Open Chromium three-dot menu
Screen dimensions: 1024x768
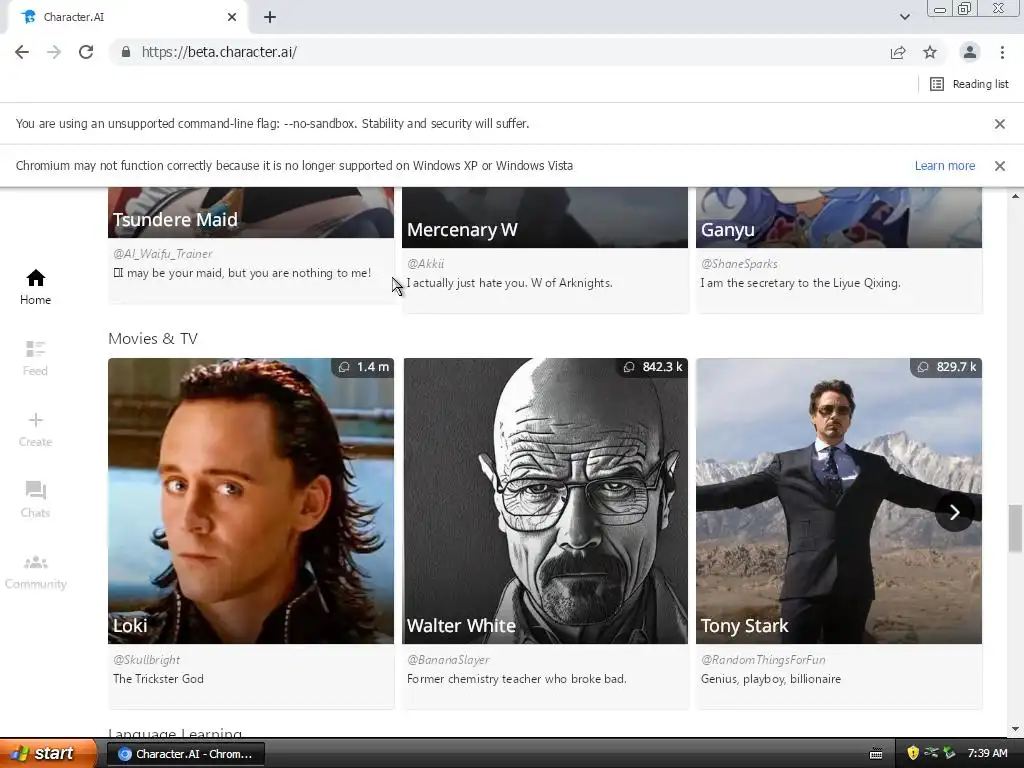pyautogui.click(x=1002, y=52)
